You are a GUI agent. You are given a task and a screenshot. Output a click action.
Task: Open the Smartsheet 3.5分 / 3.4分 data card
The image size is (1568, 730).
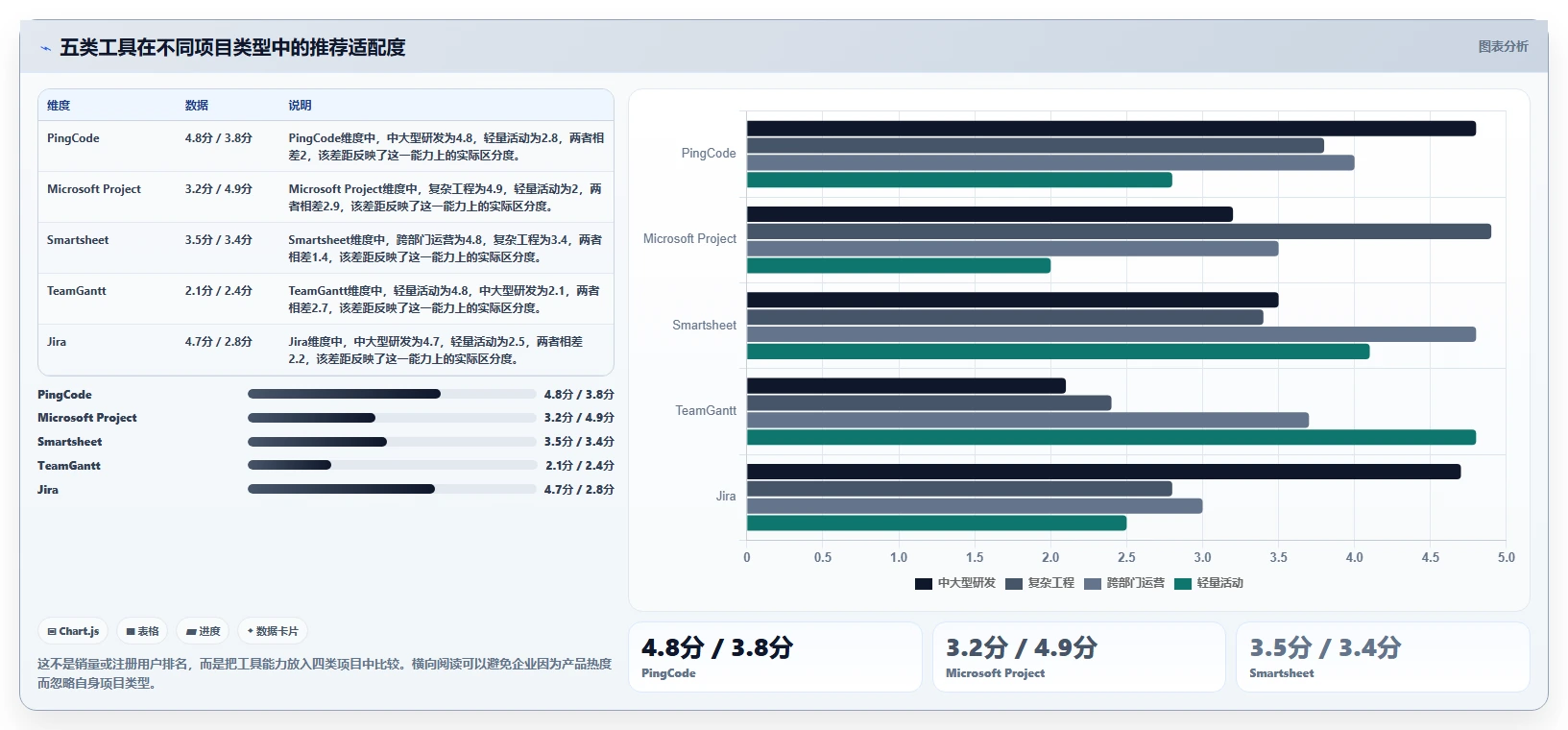[x=1383, y=657]
